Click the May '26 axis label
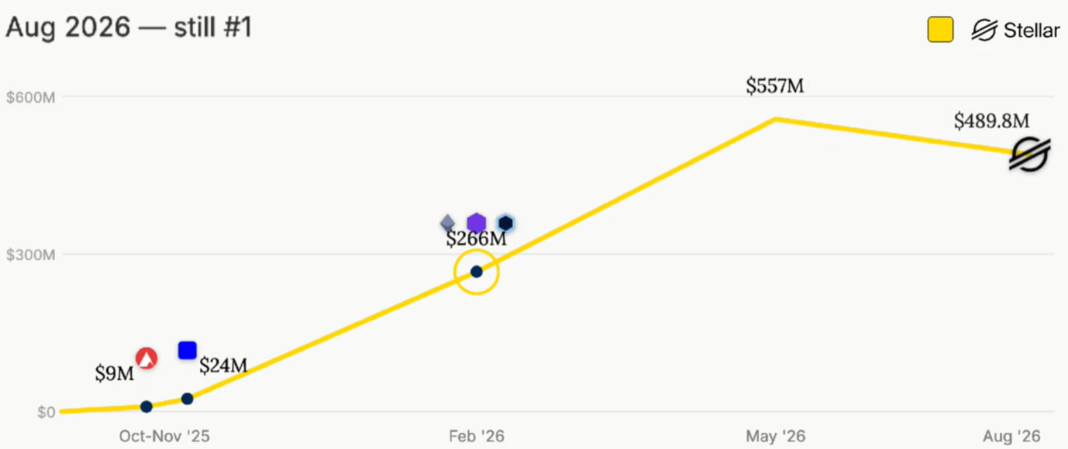 point(776,436)
